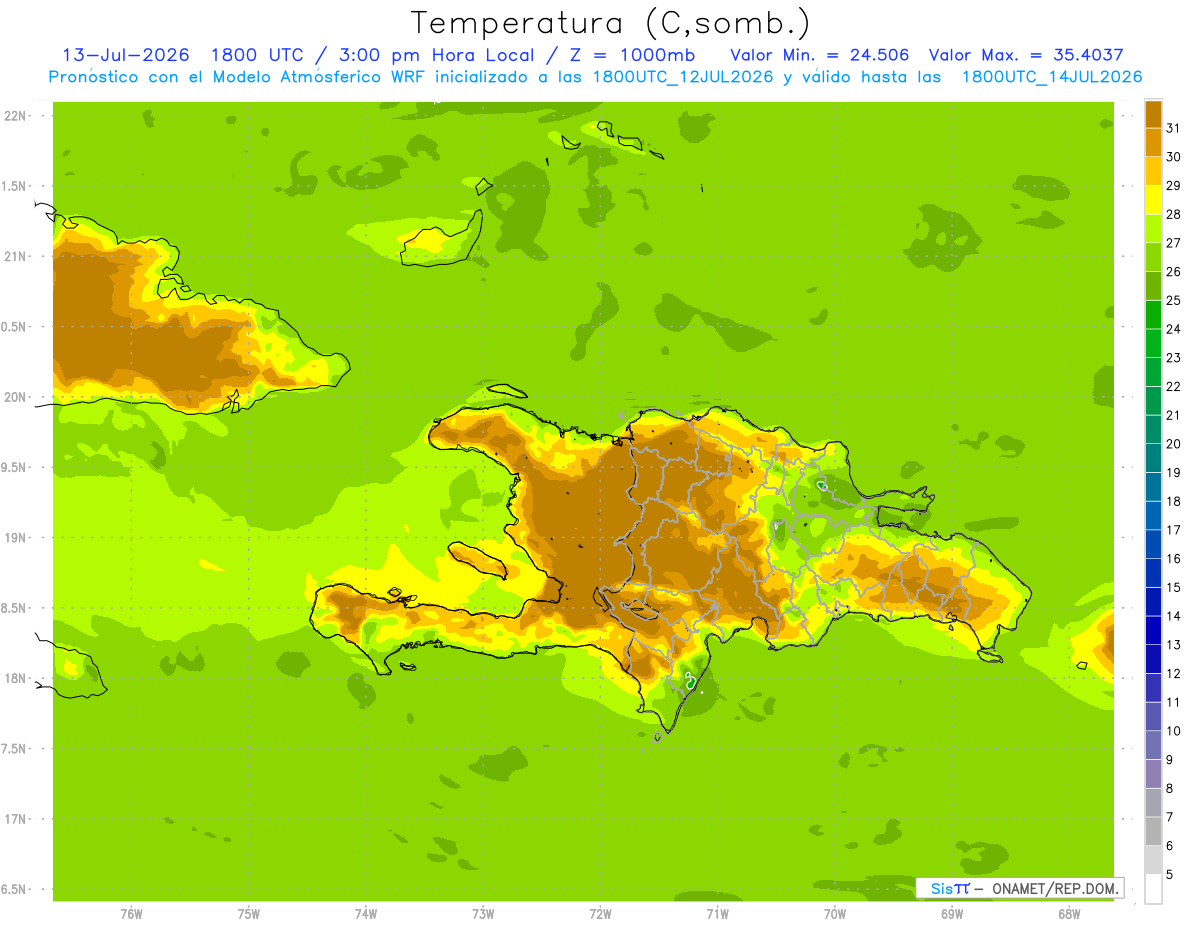Click the '68W' longitude axis label

(x=1069, y=913)
